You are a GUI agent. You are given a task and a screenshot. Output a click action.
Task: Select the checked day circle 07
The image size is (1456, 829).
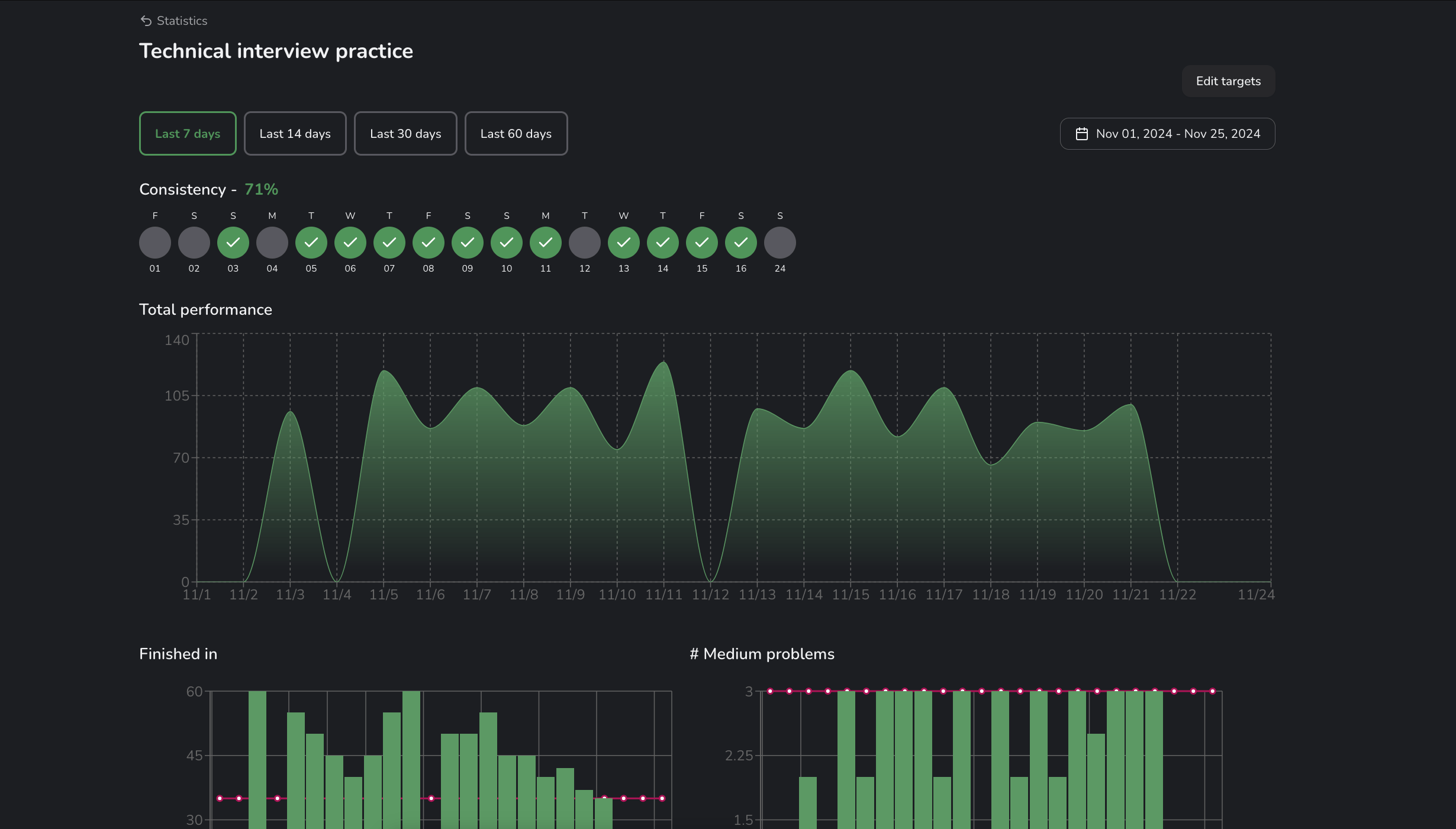[x=389, y=243]
